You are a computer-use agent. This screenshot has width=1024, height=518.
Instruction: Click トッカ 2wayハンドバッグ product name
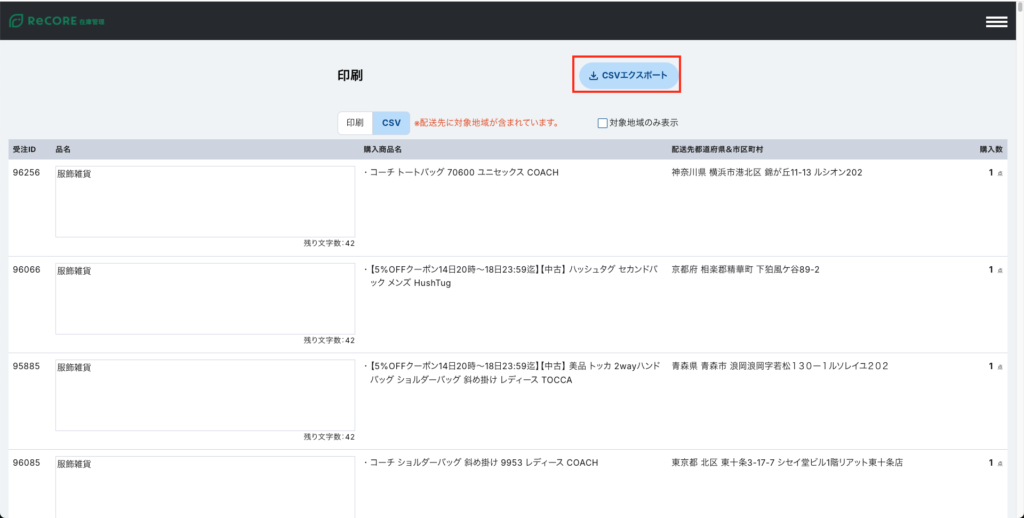click(x=512, y=373)
